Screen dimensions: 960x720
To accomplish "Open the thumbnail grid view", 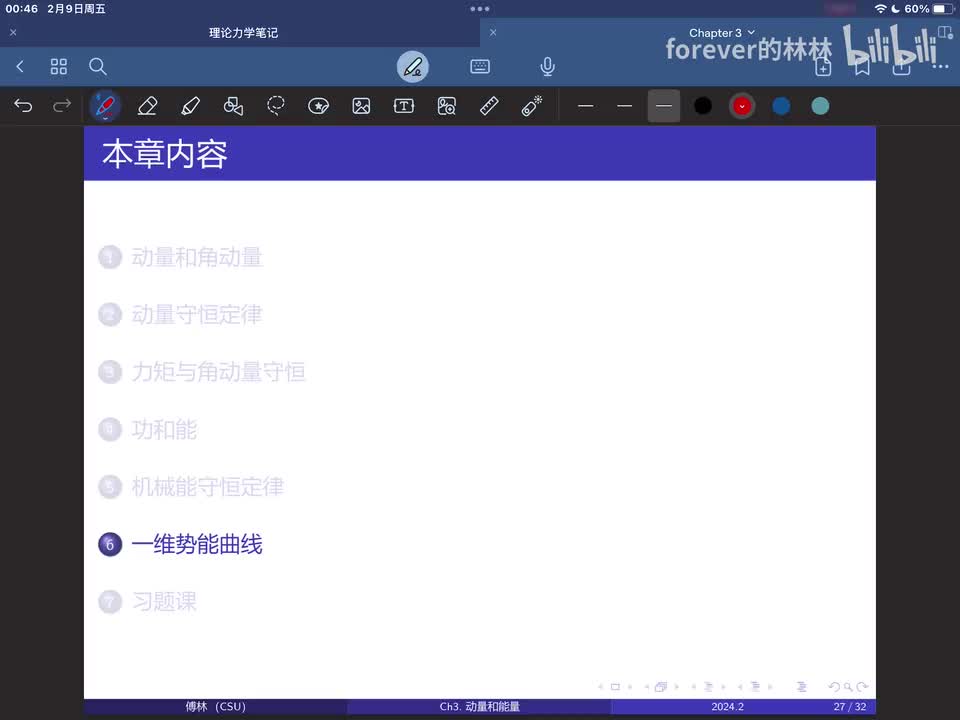I will point(59,66).
